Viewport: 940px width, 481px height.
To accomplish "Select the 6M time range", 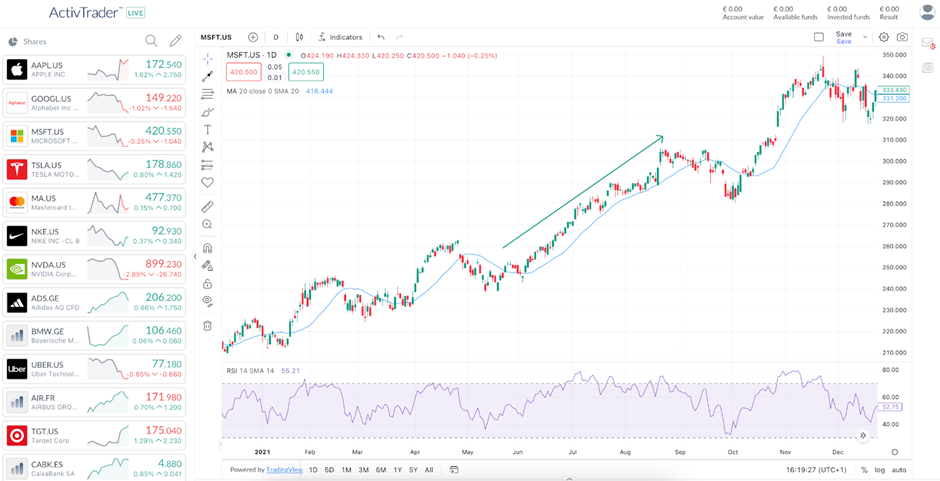I will [x=380, y=469].
